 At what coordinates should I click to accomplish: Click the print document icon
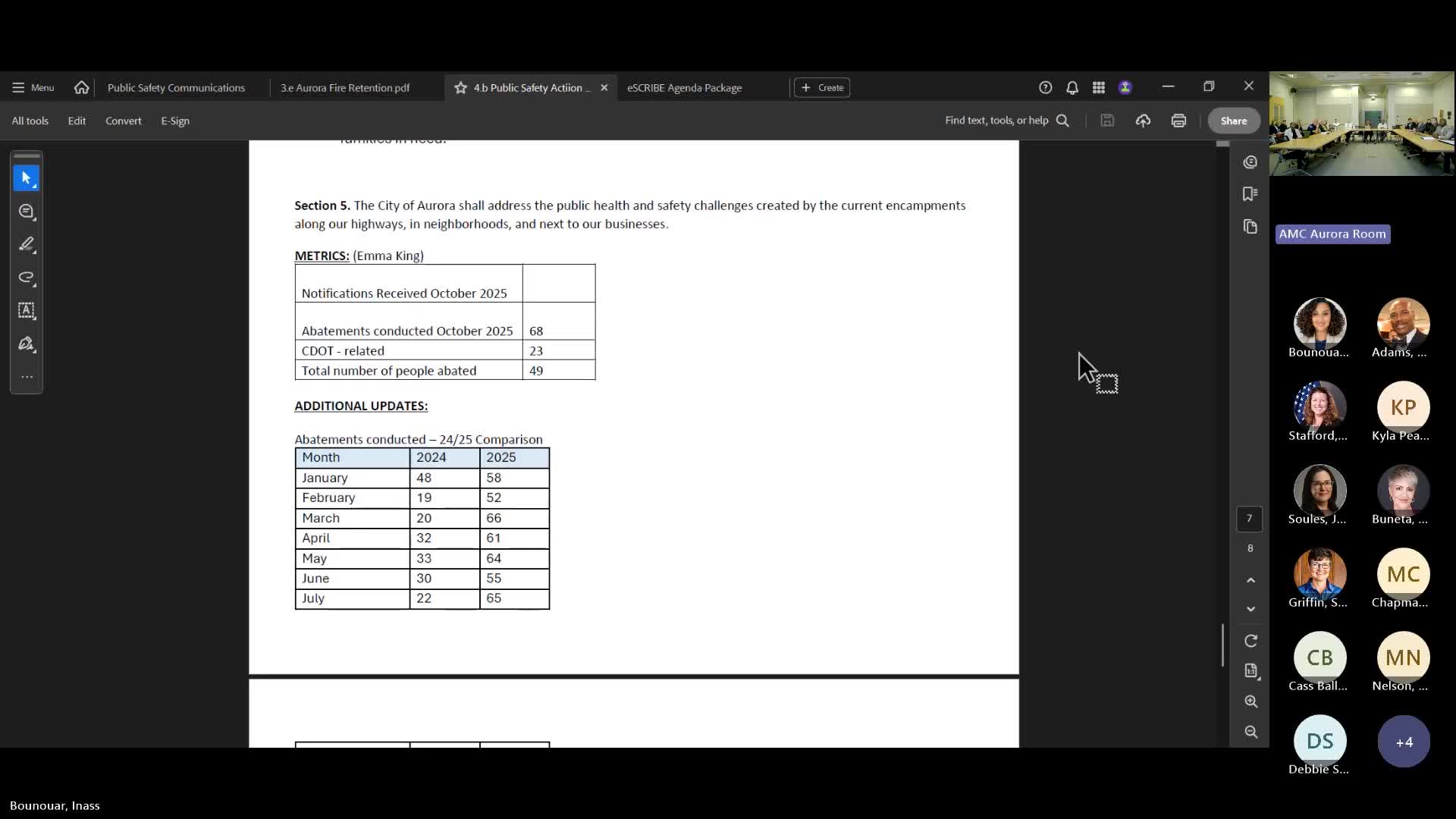(1178, 121)
